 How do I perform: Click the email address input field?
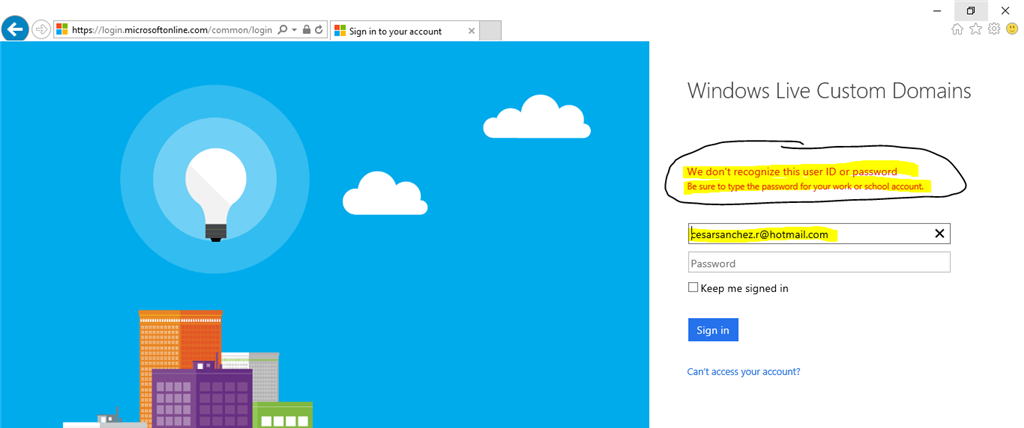[819, 234]
